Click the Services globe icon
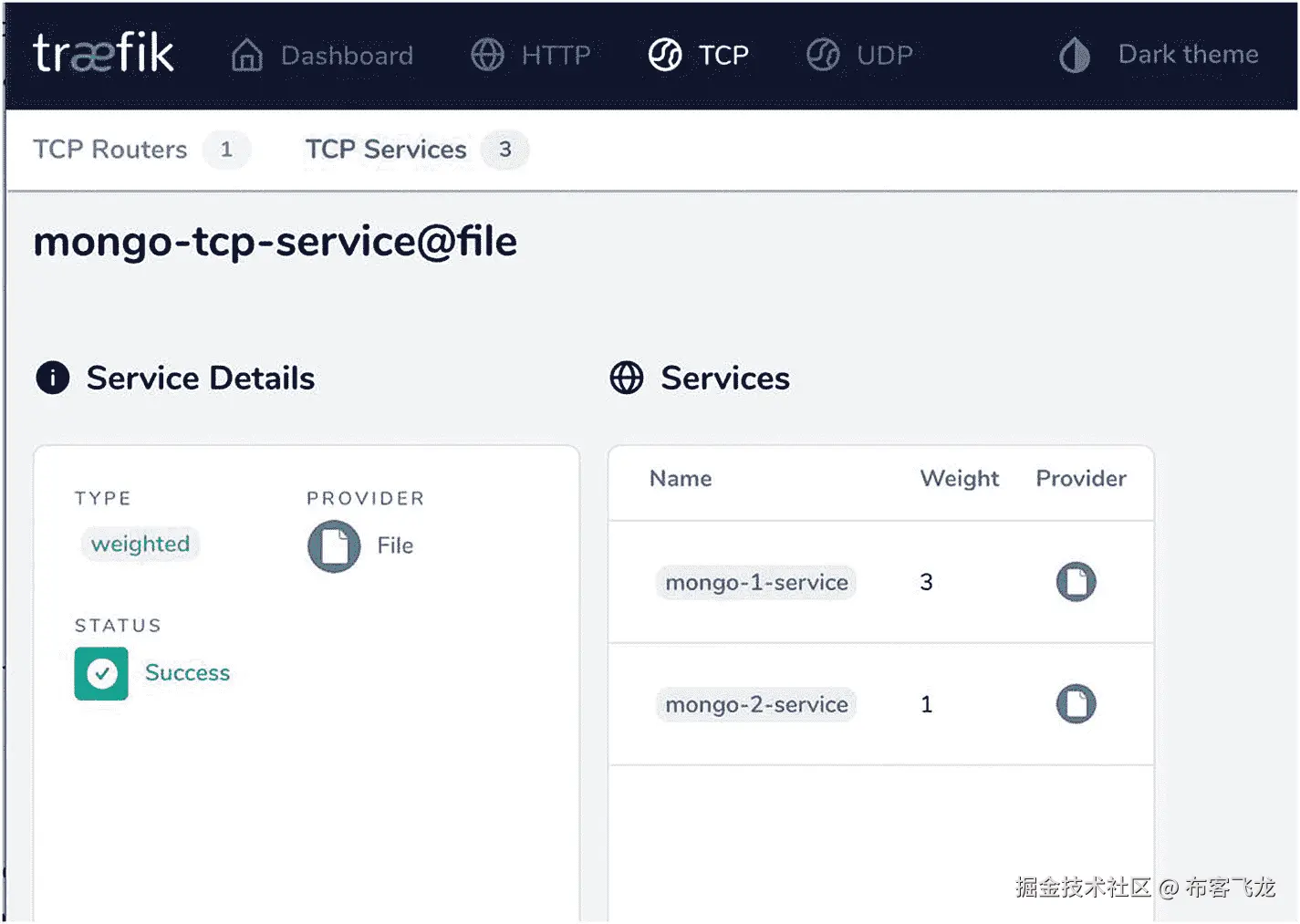1300x924 pixels. (627, 378)
